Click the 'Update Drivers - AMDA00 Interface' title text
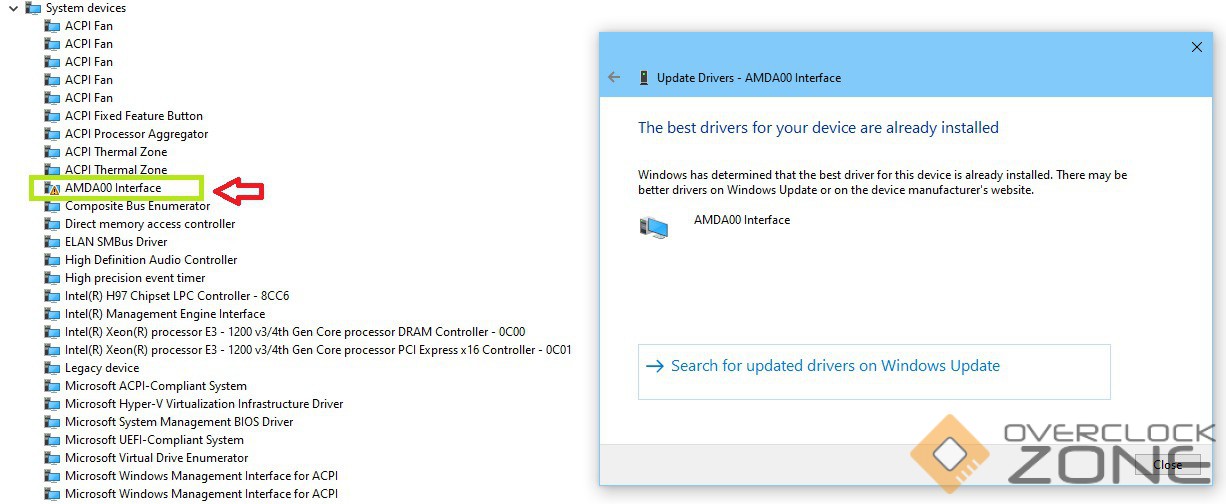 (x=749, y=78)
